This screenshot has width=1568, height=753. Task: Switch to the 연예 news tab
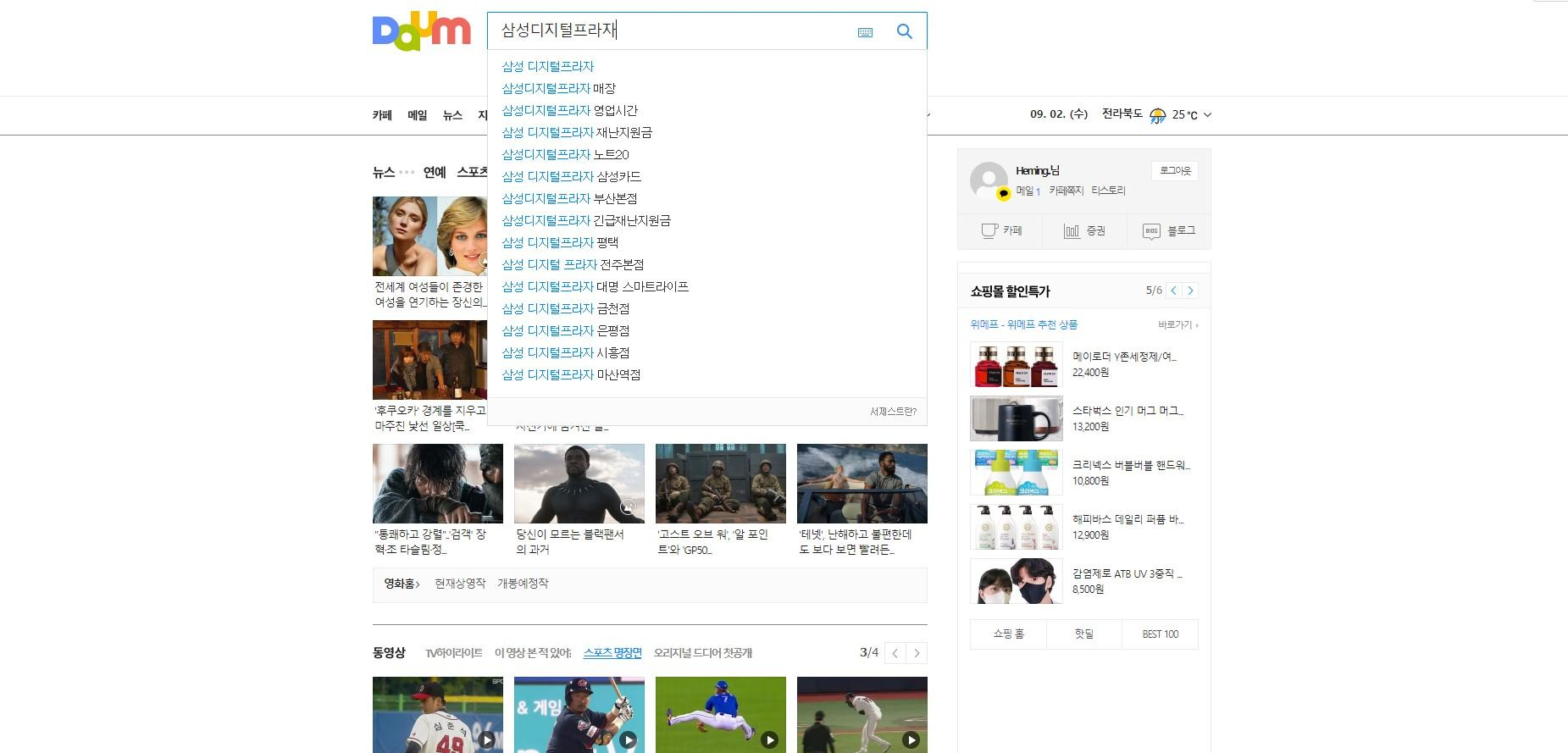click(435, 172)
